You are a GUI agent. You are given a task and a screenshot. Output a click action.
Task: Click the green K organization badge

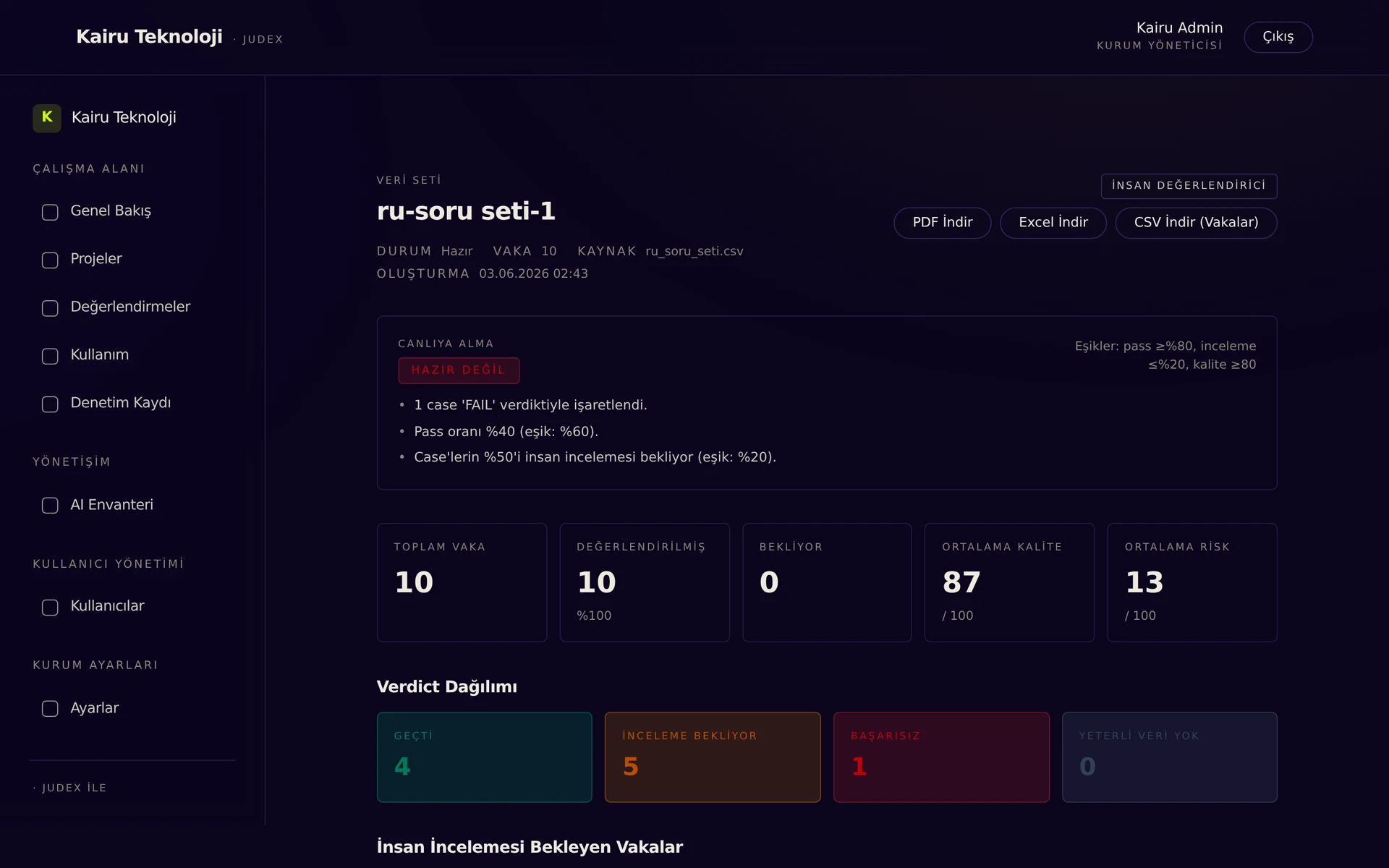pos(47,118)
